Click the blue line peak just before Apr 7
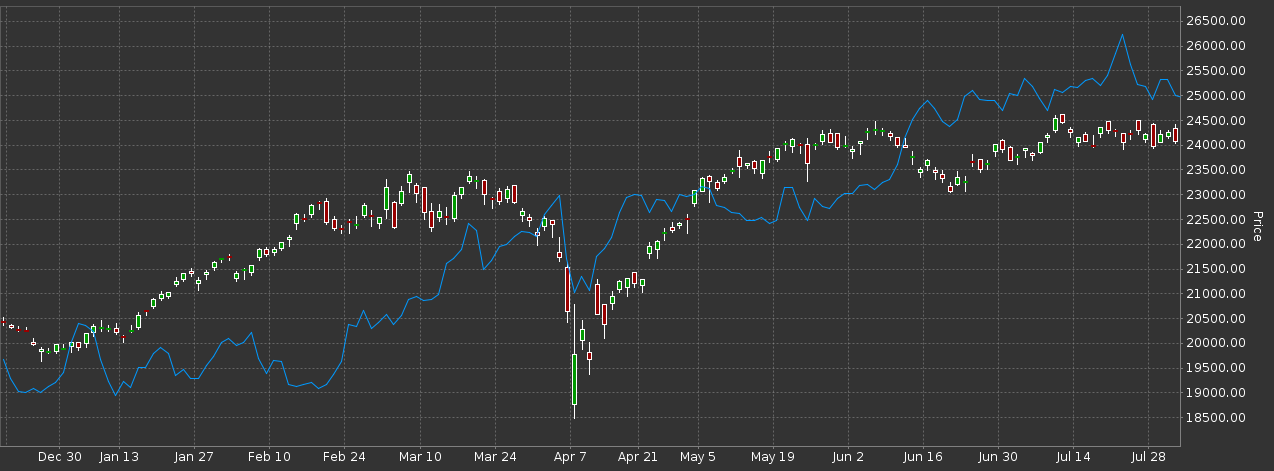The width and height of the screenshot is (1274, 471). 559,195
